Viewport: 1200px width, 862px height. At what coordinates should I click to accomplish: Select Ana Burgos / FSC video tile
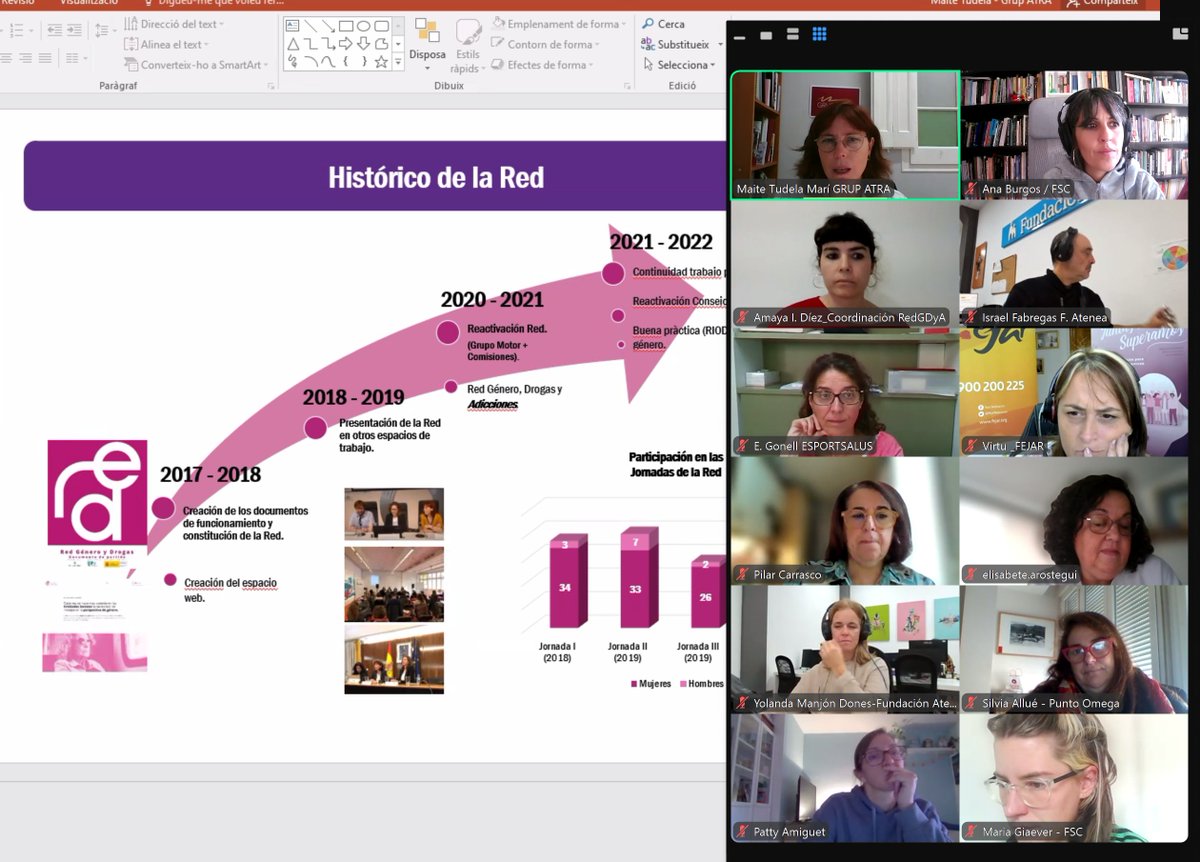tap(1074, 135)
